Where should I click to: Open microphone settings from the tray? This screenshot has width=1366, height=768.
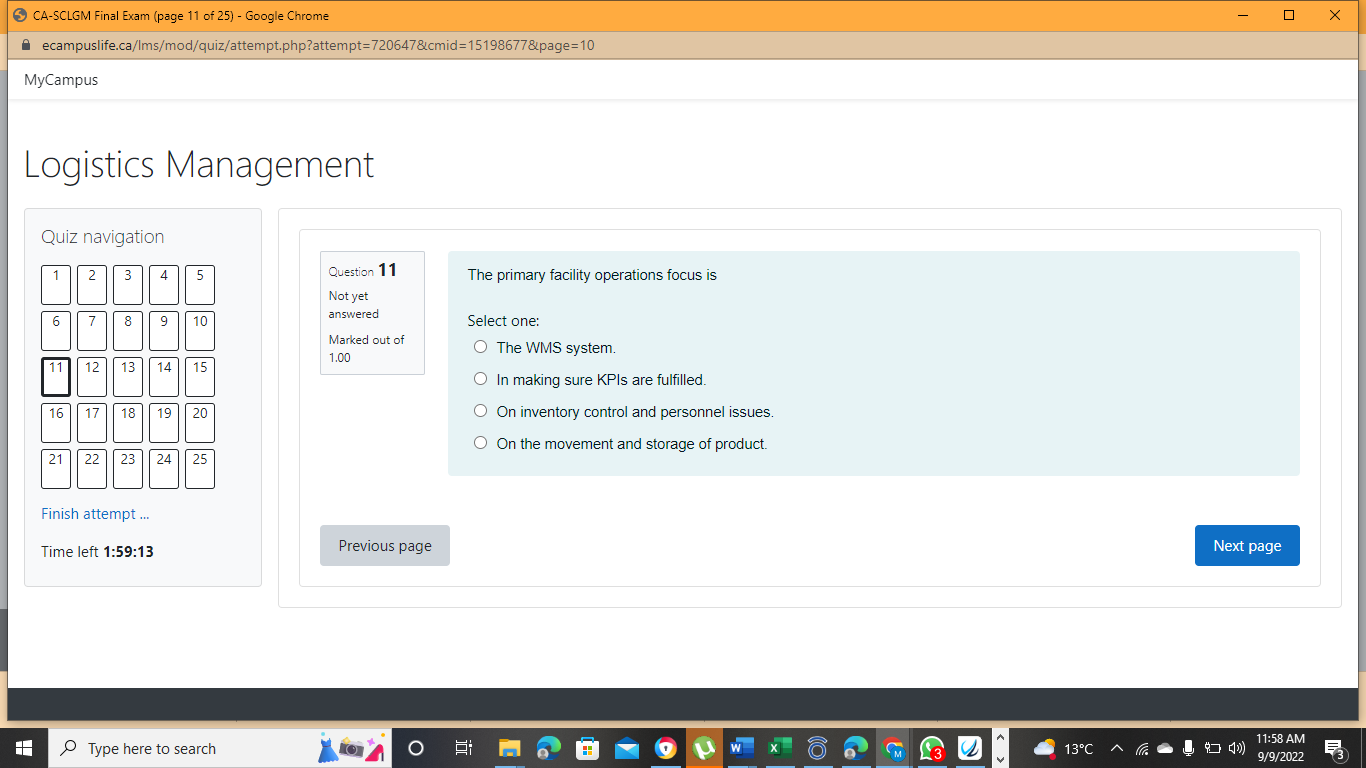(x=1188, y=747)
